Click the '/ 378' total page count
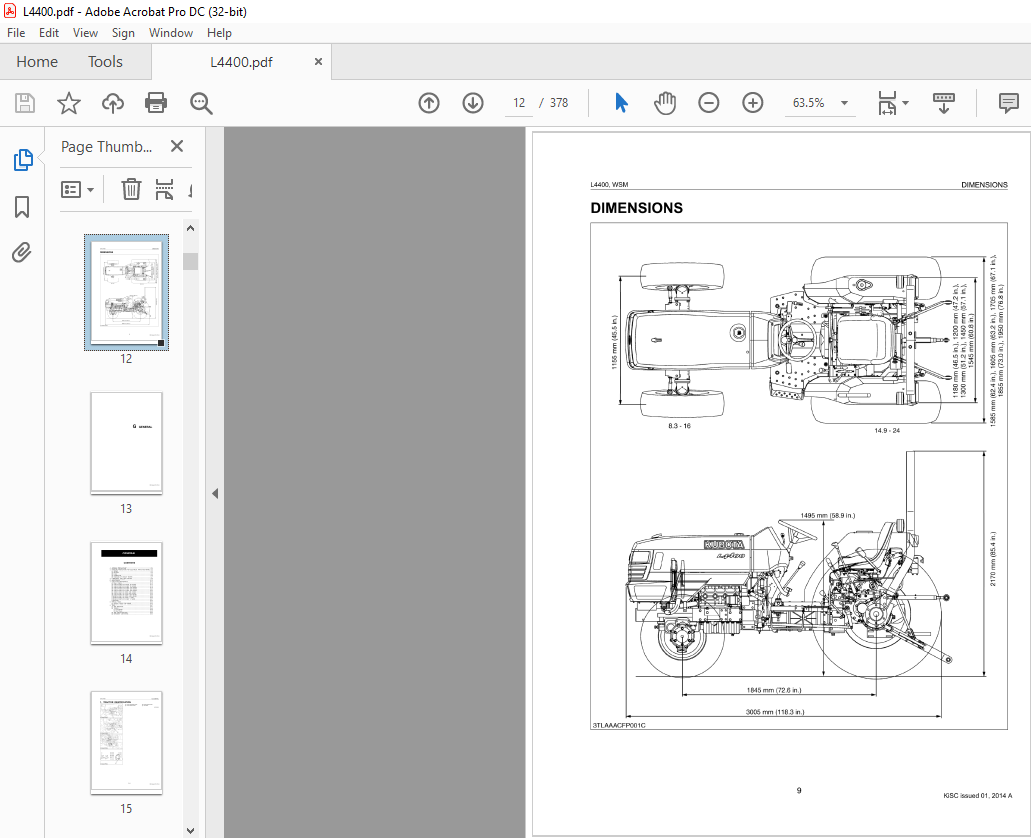Image resolution: width=1031 pixels, height=838 pixels. coord(554,103)
